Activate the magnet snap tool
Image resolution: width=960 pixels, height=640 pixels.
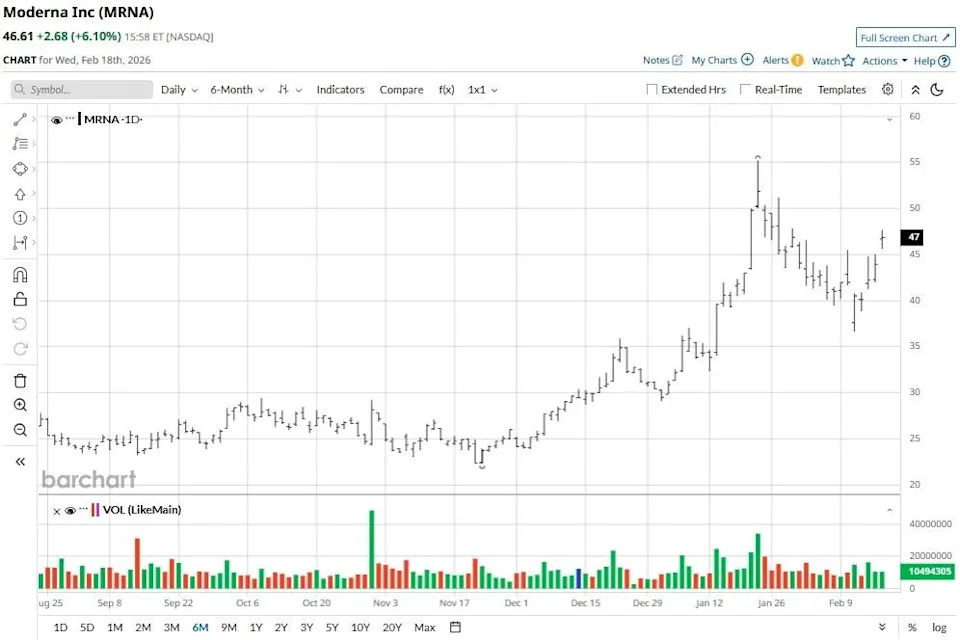point(20,275)
